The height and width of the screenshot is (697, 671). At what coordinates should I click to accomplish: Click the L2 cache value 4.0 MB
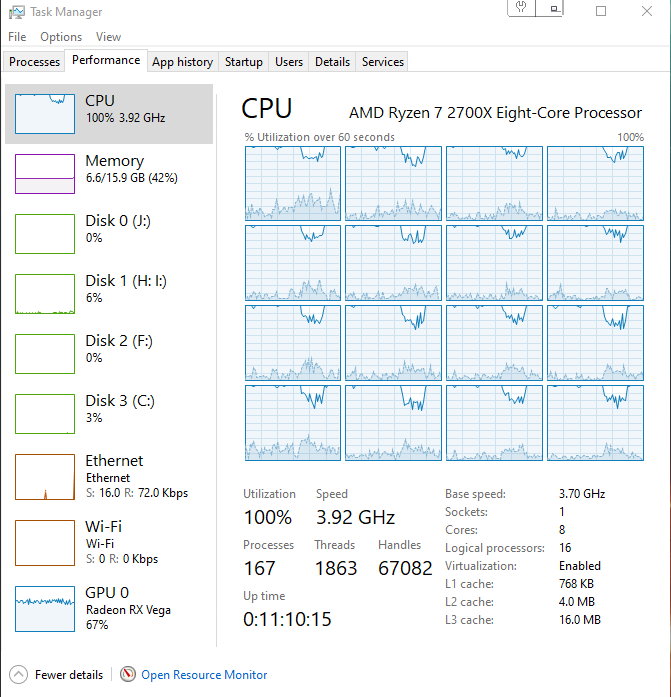(x=577, y=602)
